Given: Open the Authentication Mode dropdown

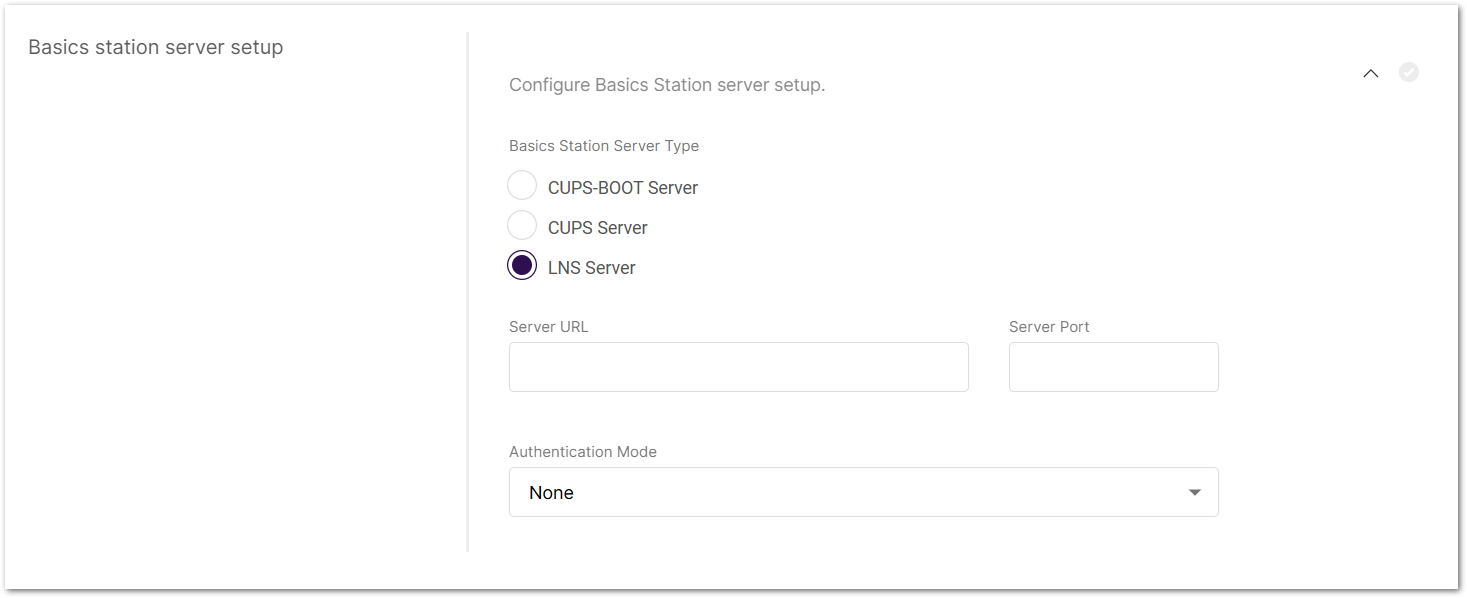Looking at the screenshot, I should (863, 492).
